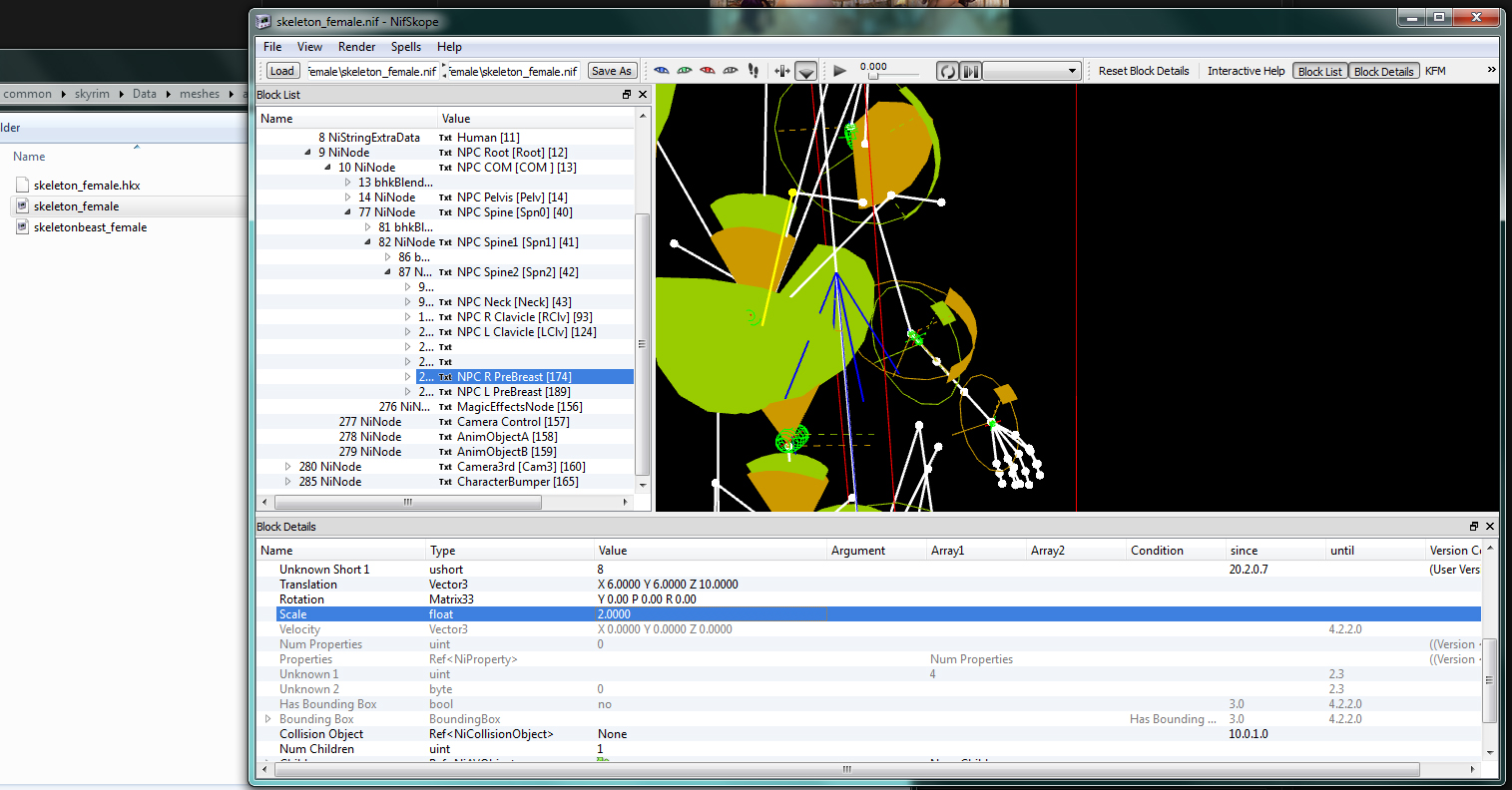Click the green eye view icon
This screenshot has height=790, width=1512.
click(x=685, y=71)
